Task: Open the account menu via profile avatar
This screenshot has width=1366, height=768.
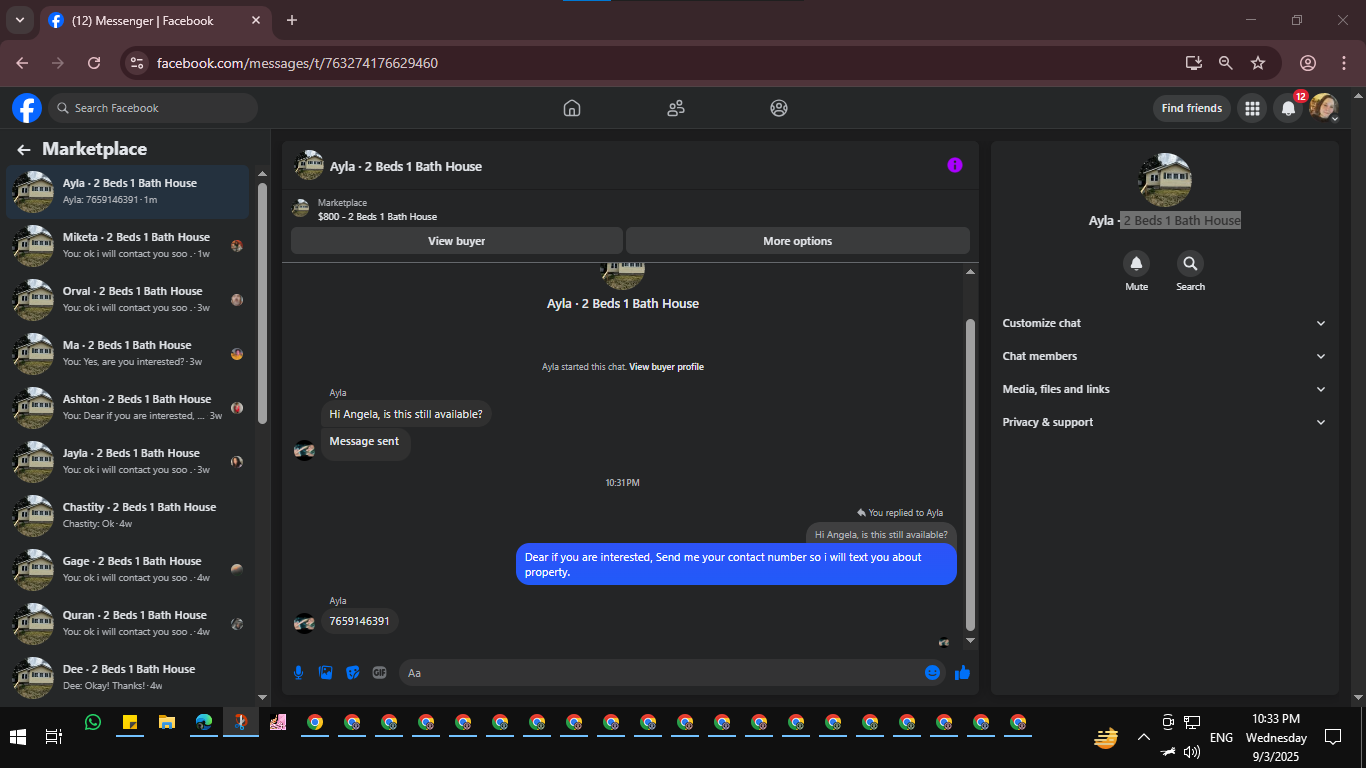Action: coord(1324,108)
